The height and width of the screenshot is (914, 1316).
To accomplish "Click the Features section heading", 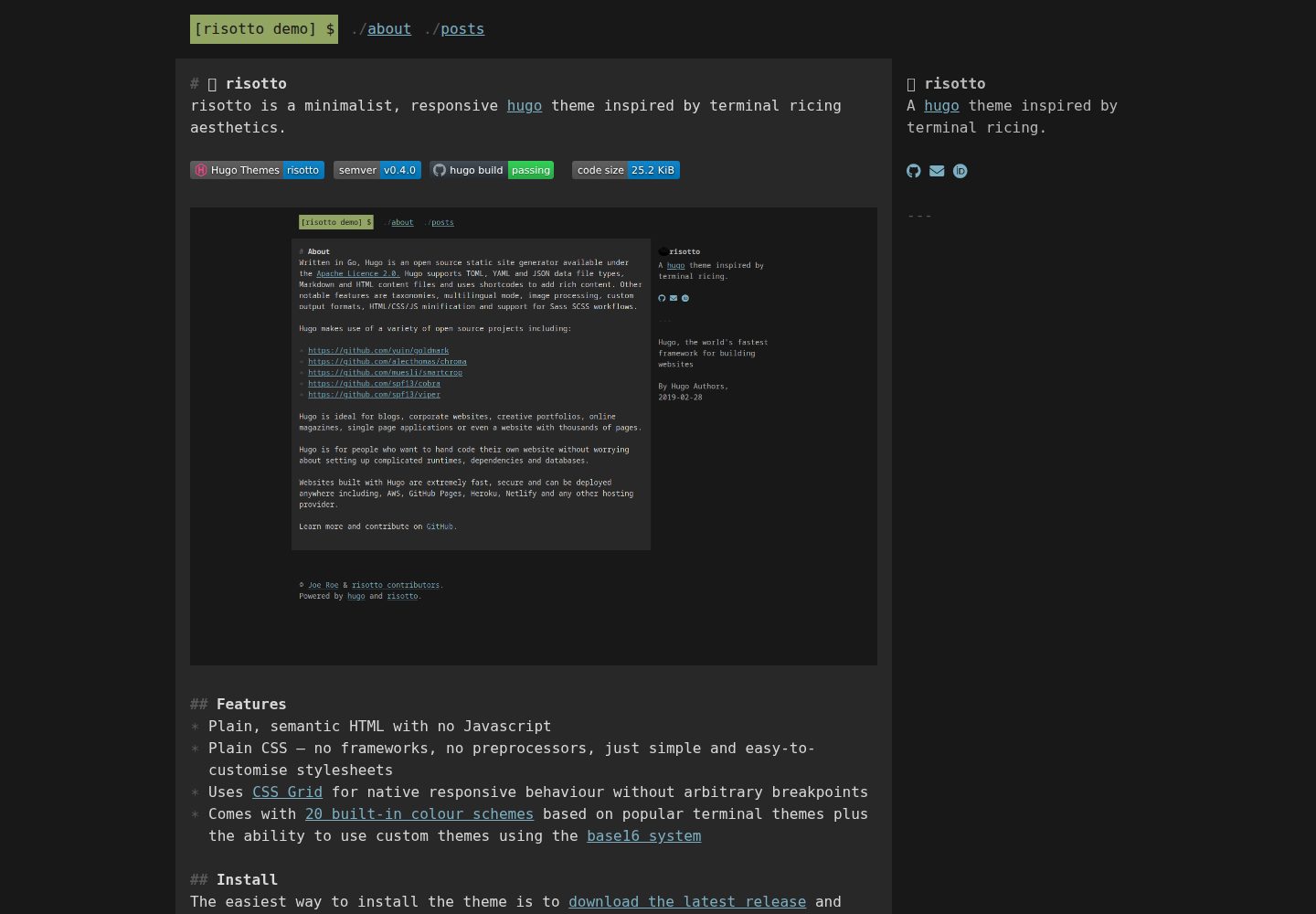I will point(251,704).
